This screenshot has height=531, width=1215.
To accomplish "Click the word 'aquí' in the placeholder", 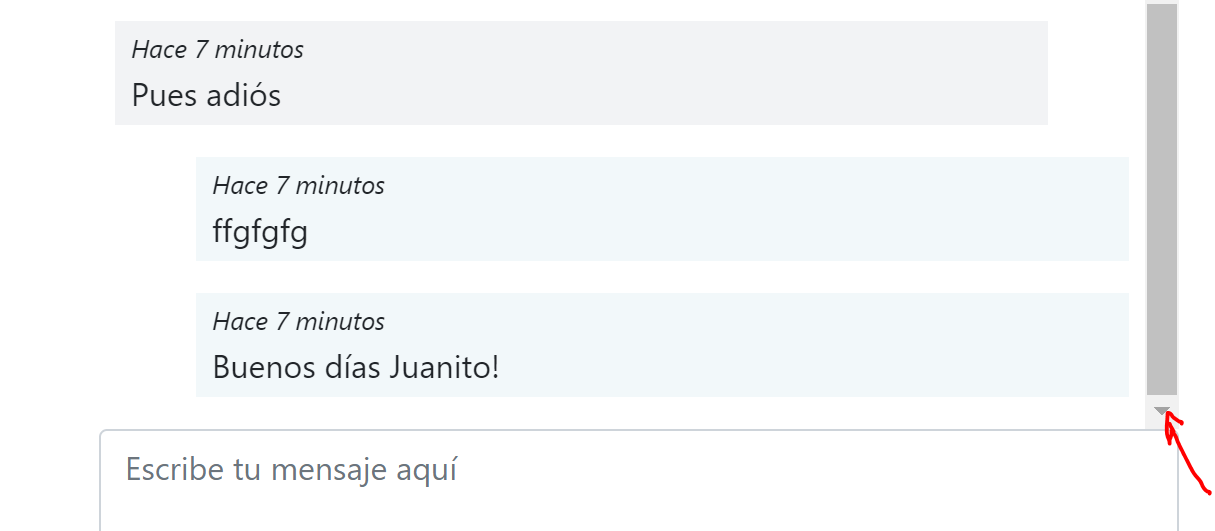I will tap(427, 470).
